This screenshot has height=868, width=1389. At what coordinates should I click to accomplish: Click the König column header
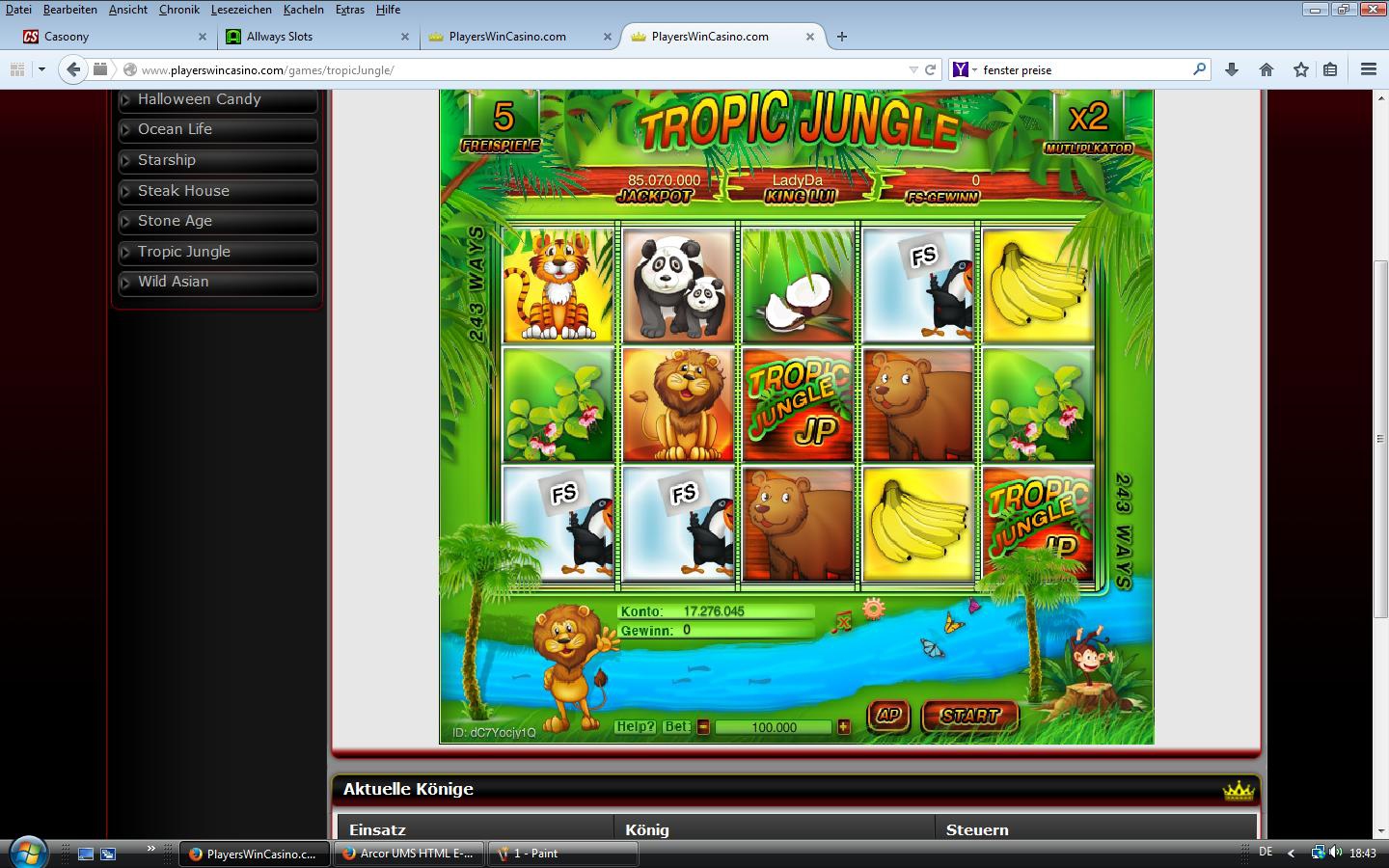775,829
